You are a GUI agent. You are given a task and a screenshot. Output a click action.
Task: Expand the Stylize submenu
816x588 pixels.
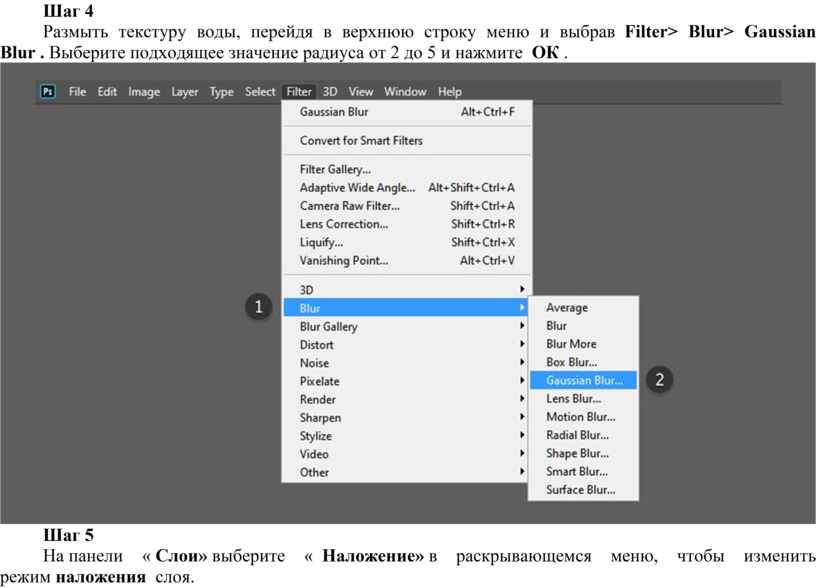[407, 436]
